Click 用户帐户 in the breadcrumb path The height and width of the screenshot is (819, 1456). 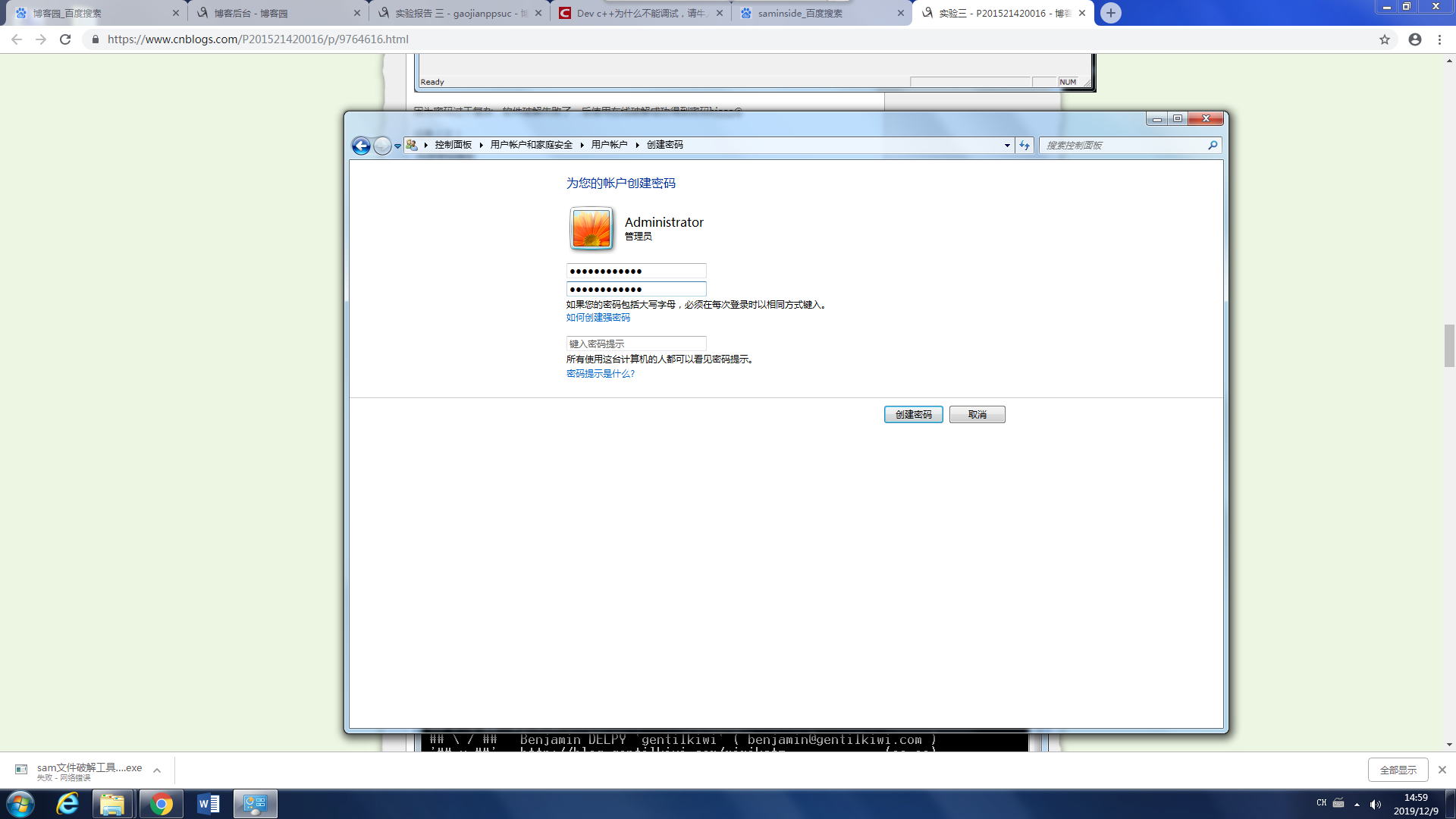point(609,145)
